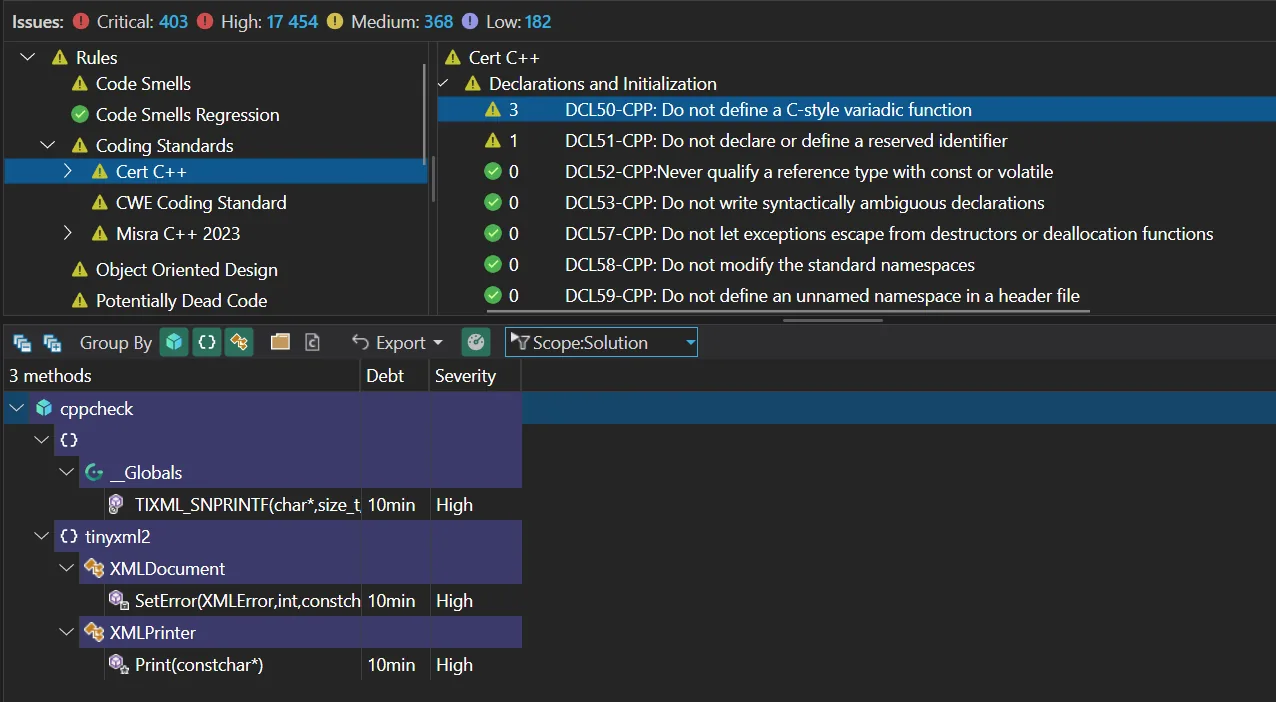
Task: Expand all results toolbar icon
Action: [52, 343]
